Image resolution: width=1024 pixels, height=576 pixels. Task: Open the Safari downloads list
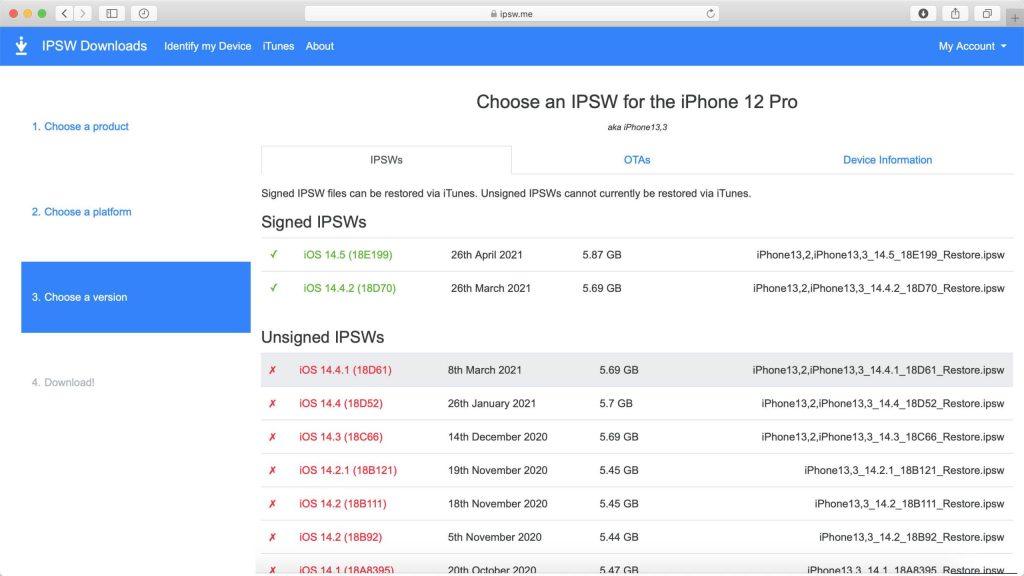(x=922, y=13)
